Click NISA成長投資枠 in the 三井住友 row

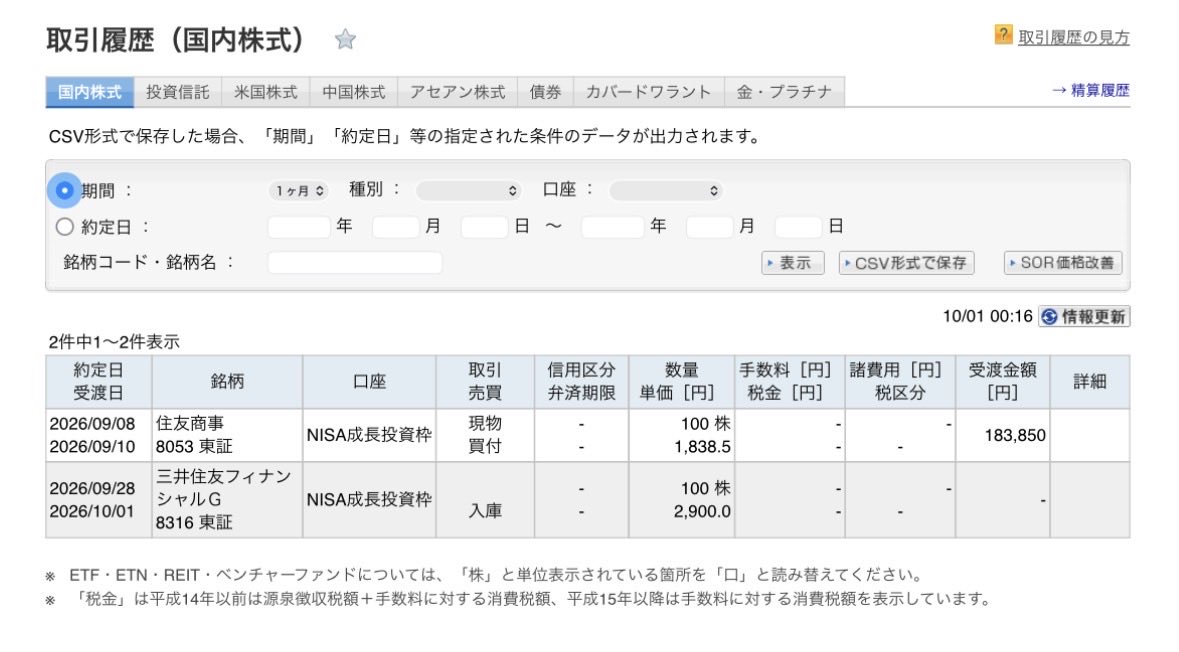coord(369,499)
